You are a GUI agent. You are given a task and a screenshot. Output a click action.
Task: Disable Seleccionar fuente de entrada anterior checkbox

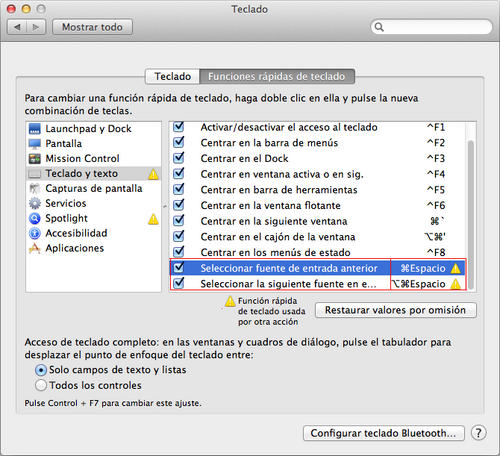coord(179,267)
